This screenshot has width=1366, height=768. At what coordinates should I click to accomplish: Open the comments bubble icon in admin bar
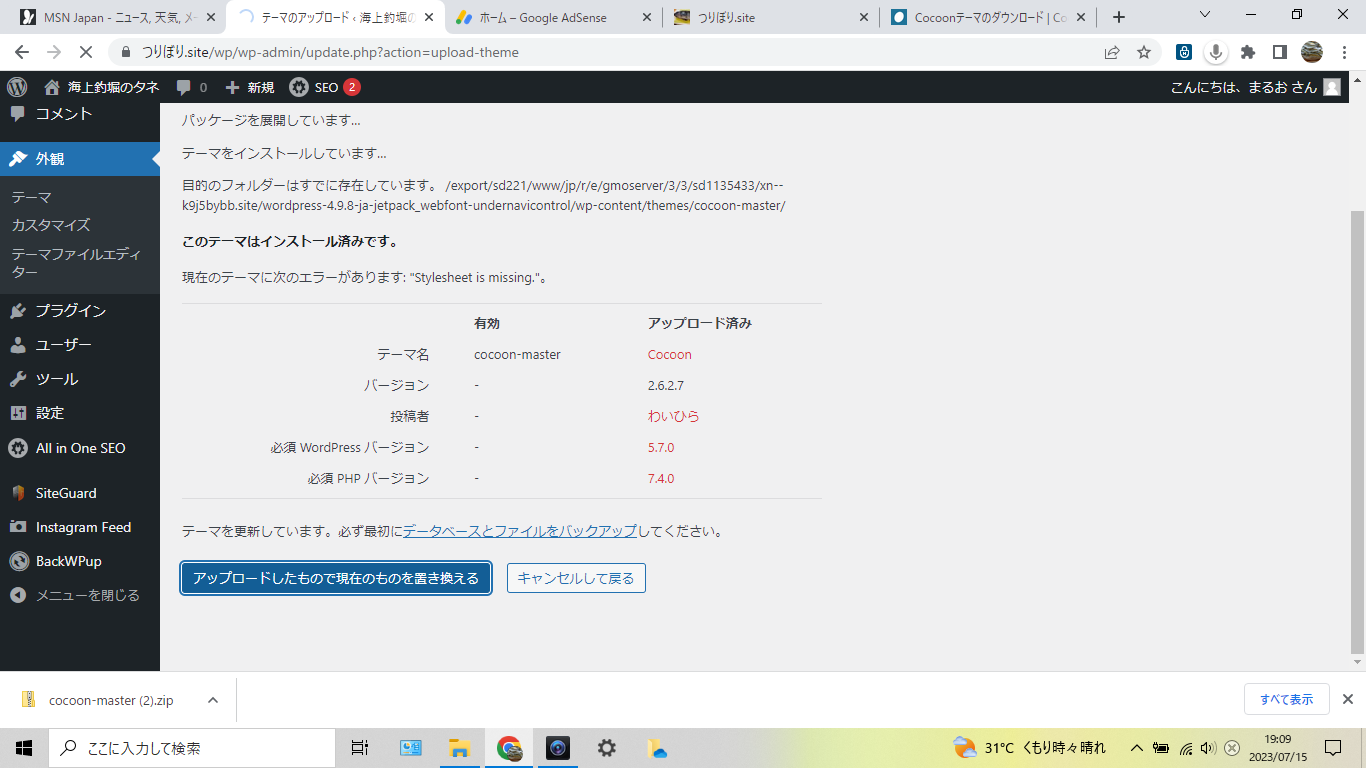click(184, 87)
